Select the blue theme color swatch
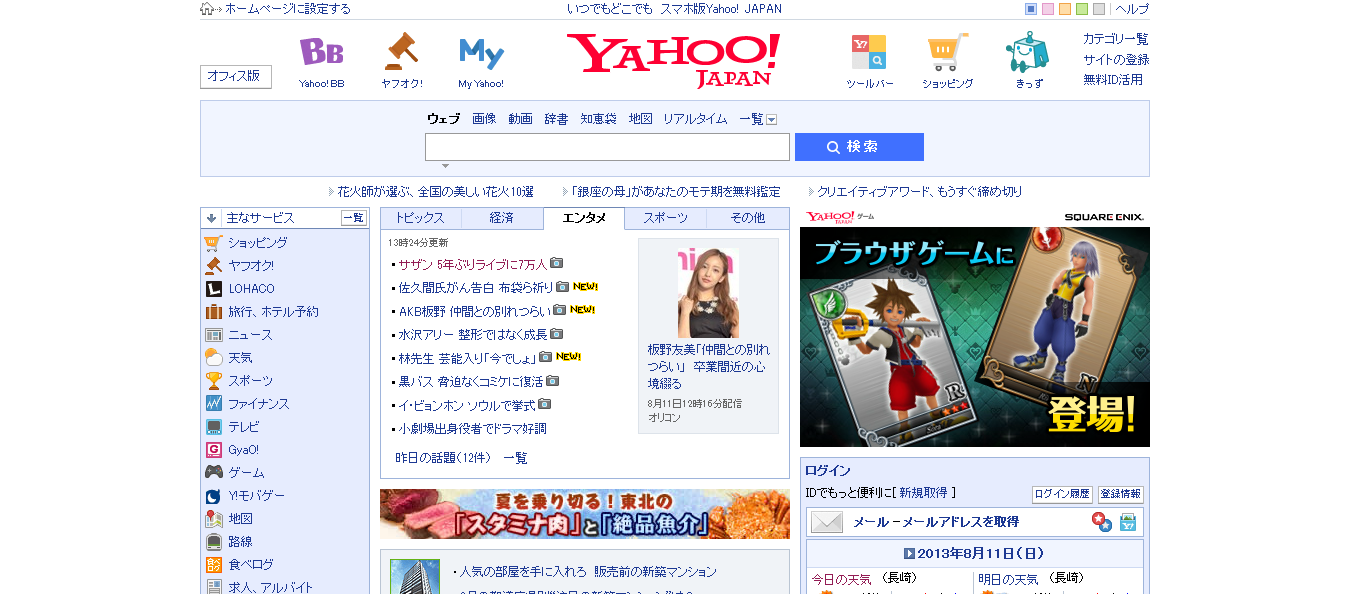 point(1031,9)
